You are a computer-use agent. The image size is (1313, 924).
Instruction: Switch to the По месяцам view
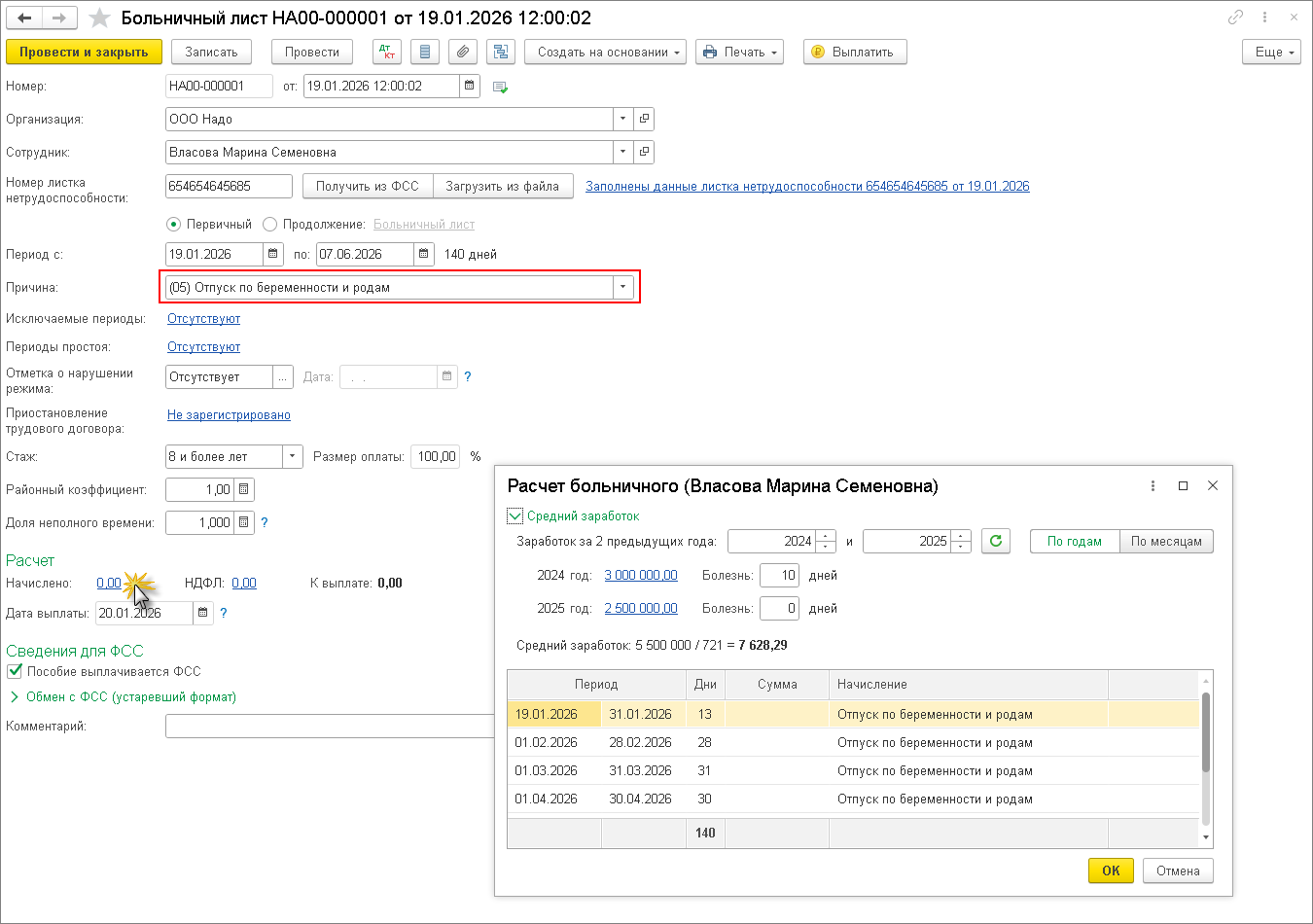coord(1166,542)
